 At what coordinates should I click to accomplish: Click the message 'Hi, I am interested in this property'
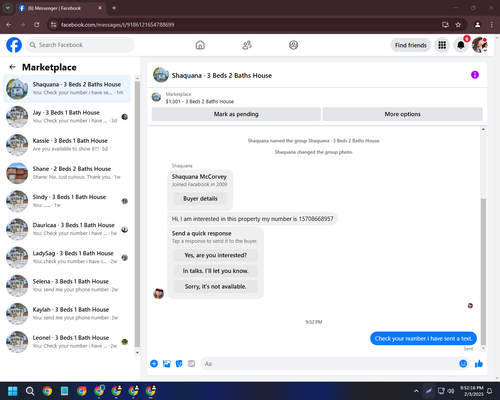pos(252,219)
